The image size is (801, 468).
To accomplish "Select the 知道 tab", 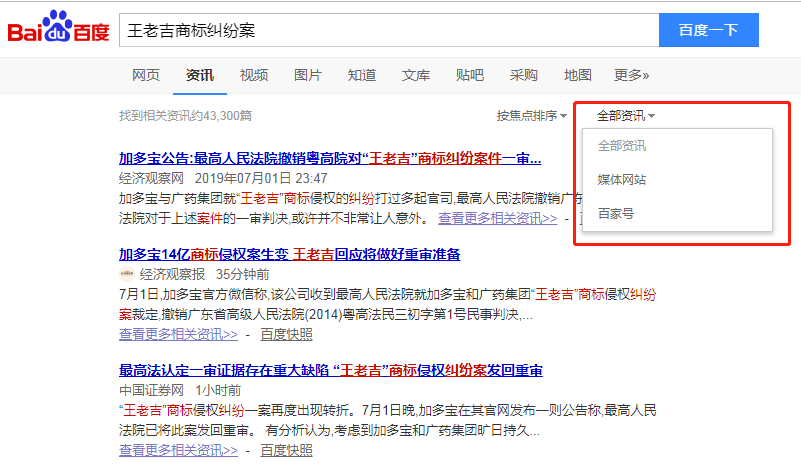I will [x=362, y=75].
